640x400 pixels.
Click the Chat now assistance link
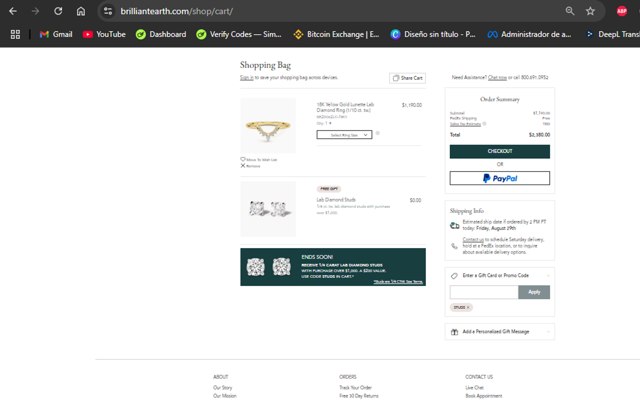[x=497, y=78]
